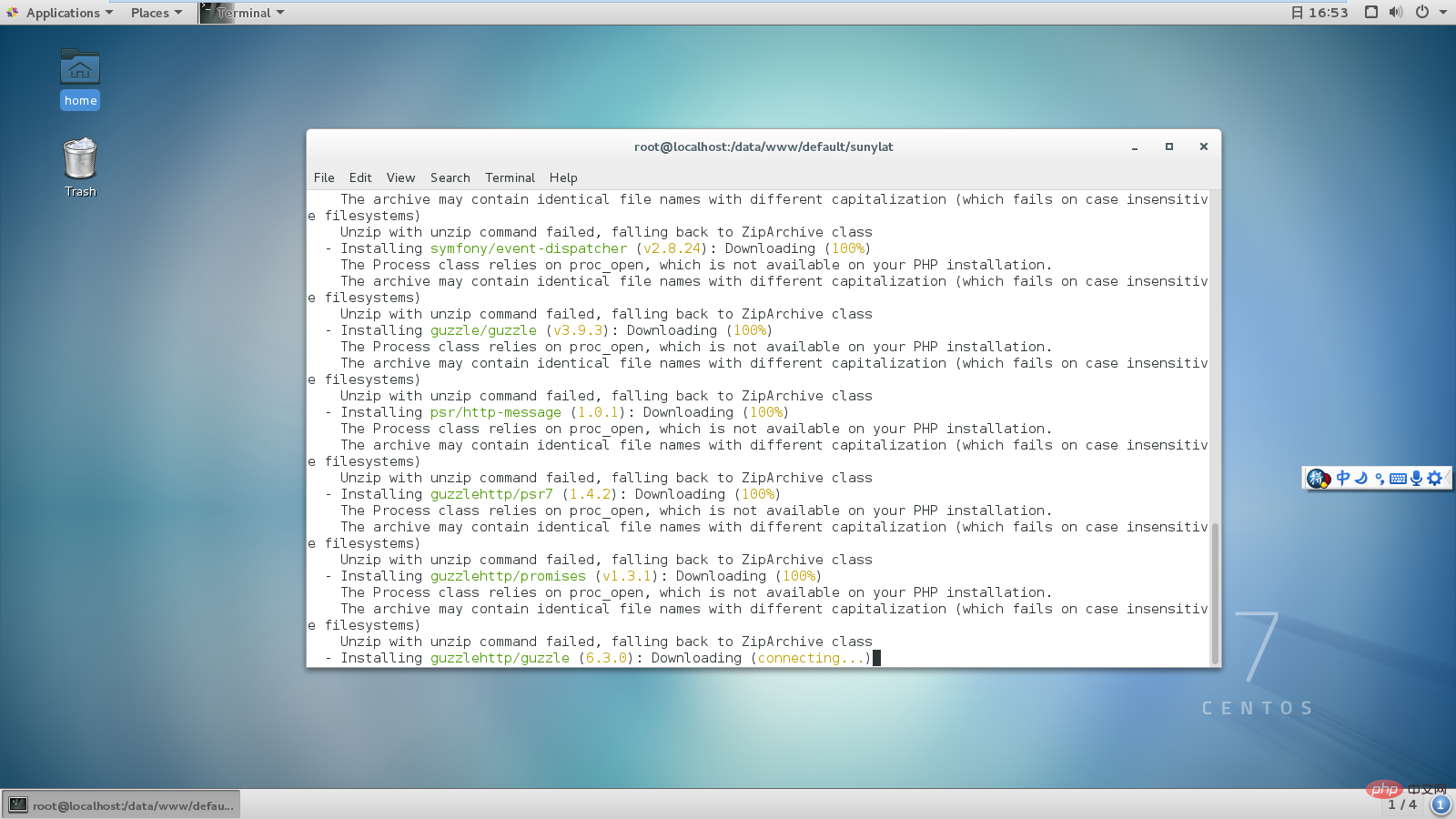Viewport: 1456px width, 819px height.
Task: Open the Search menu in terminal
Action: click(450, 177)
